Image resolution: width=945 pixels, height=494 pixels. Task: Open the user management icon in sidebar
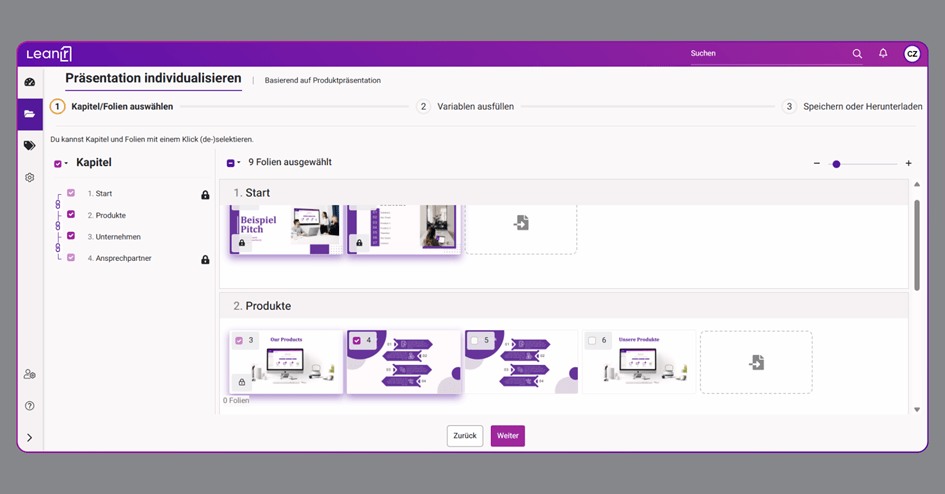[30, 374]
